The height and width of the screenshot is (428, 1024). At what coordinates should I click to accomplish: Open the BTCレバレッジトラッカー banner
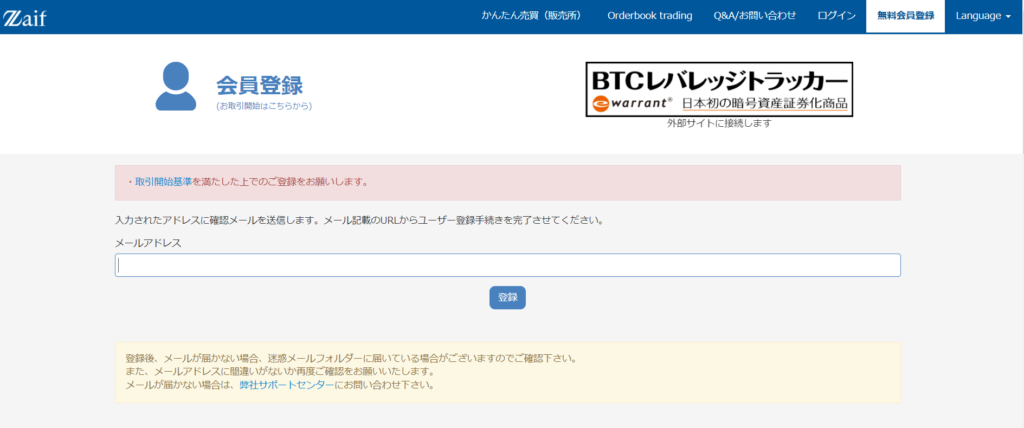point(719,90)
